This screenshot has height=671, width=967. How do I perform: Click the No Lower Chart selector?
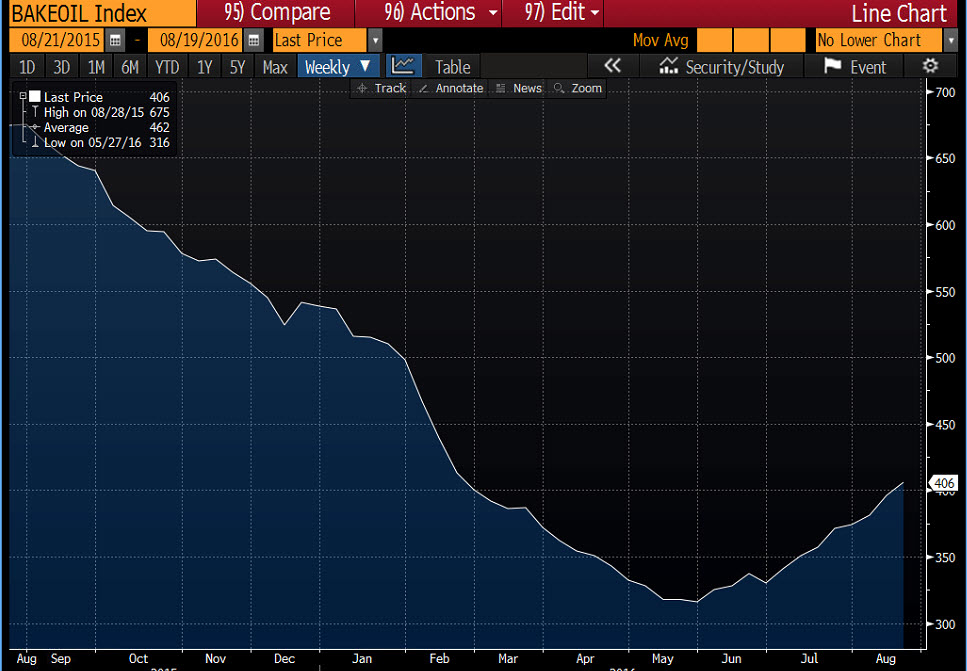click(879, 41)
